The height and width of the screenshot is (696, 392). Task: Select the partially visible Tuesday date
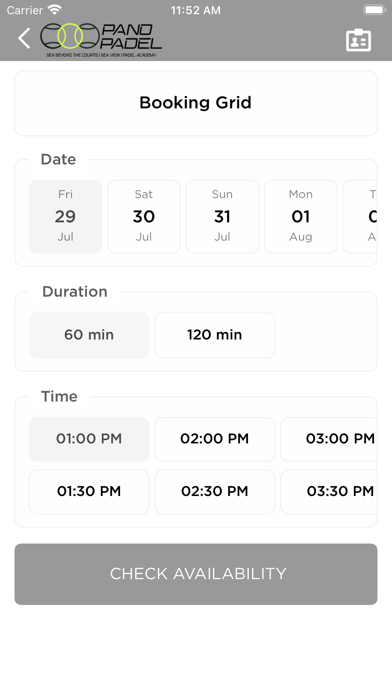coord(360,216)
